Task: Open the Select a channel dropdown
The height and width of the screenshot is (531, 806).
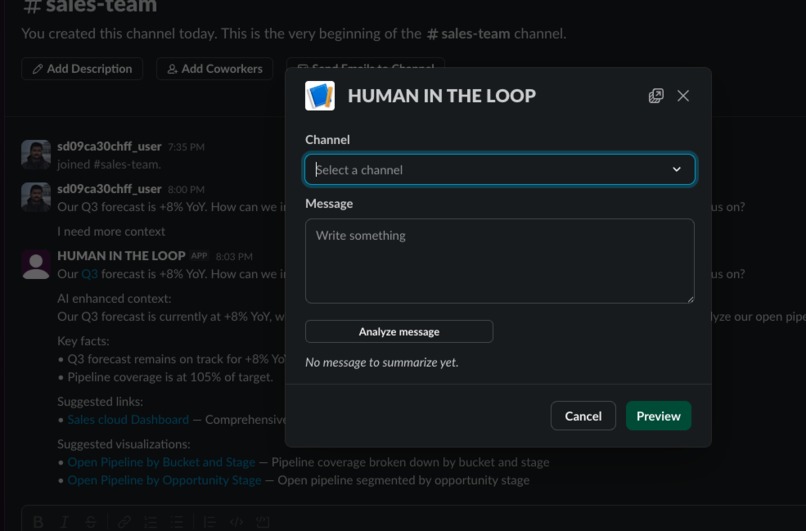Action: tap(500, 169)
